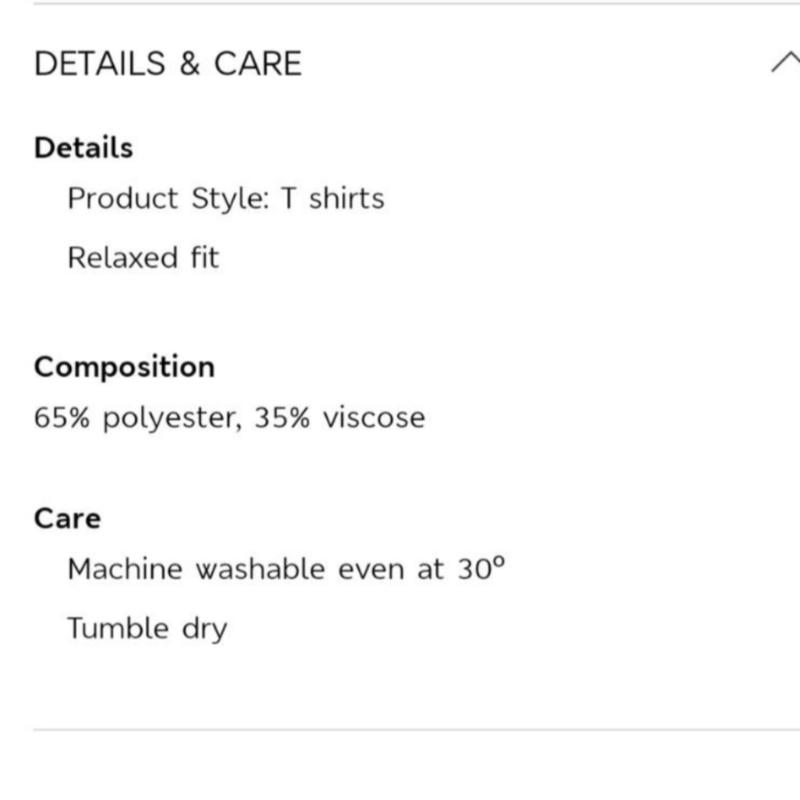This screenshot has width=800, height=800.
Task: Click the Tumble dry care instruction
Action: click(147, 628)
